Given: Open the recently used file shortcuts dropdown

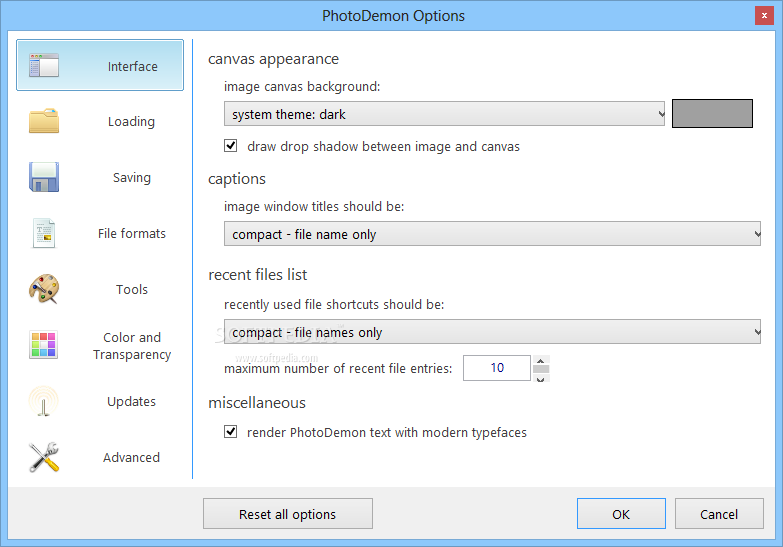Looking at the screenshot, I should pyautogui.click(x=492, y=332).
